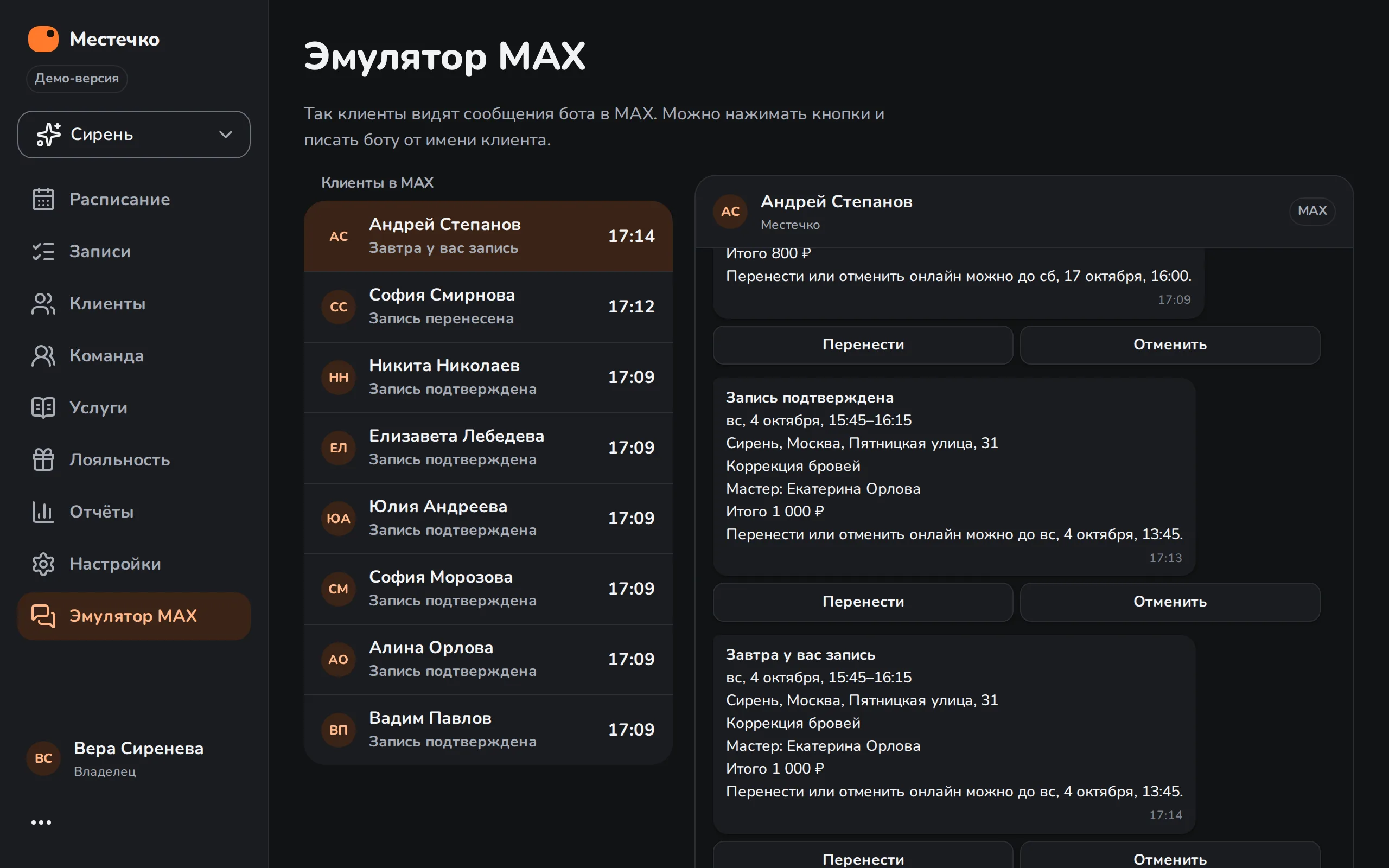Click the Демо-версия badge
The height and width of the screenshot is (868, 1389).
tap(77, 79)
